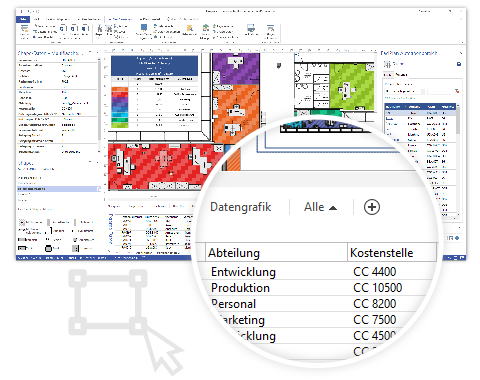The image size is (480, 380).
Task: Click the left properties panel scrollbar
Action: pyautogui.click(x=99, y=100)
